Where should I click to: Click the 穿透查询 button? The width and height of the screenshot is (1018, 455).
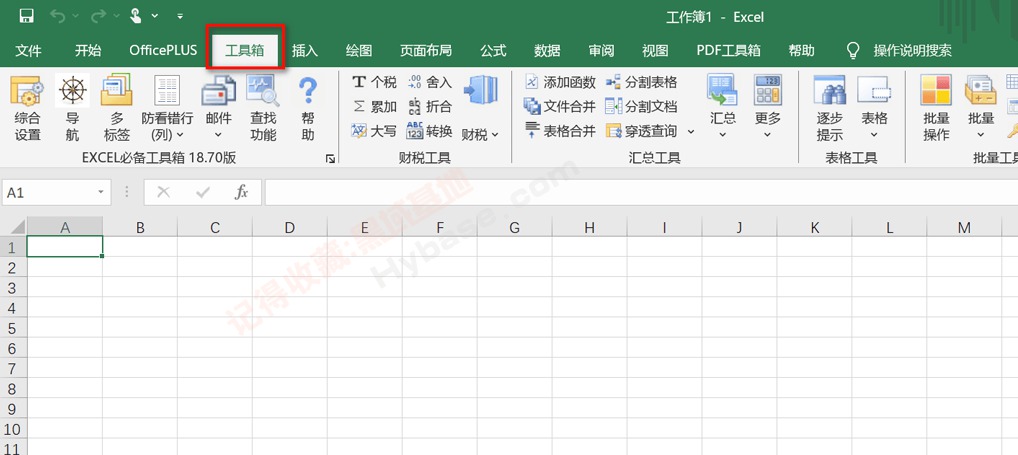point(641,131)
